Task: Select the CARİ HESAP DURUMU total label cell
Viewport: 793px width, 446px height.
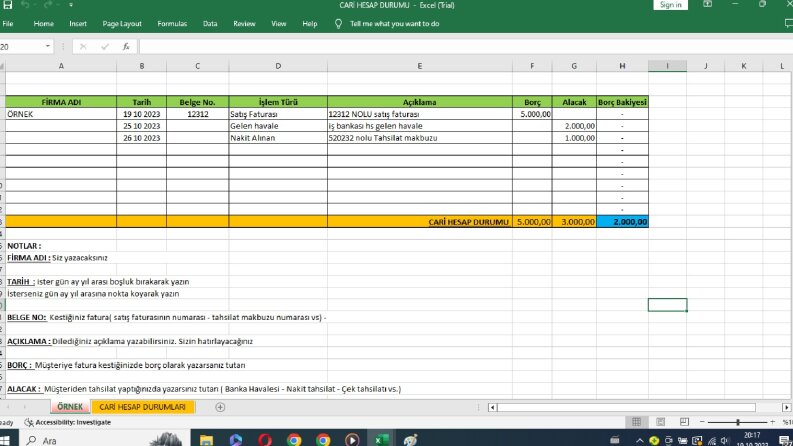Action: 419,221
